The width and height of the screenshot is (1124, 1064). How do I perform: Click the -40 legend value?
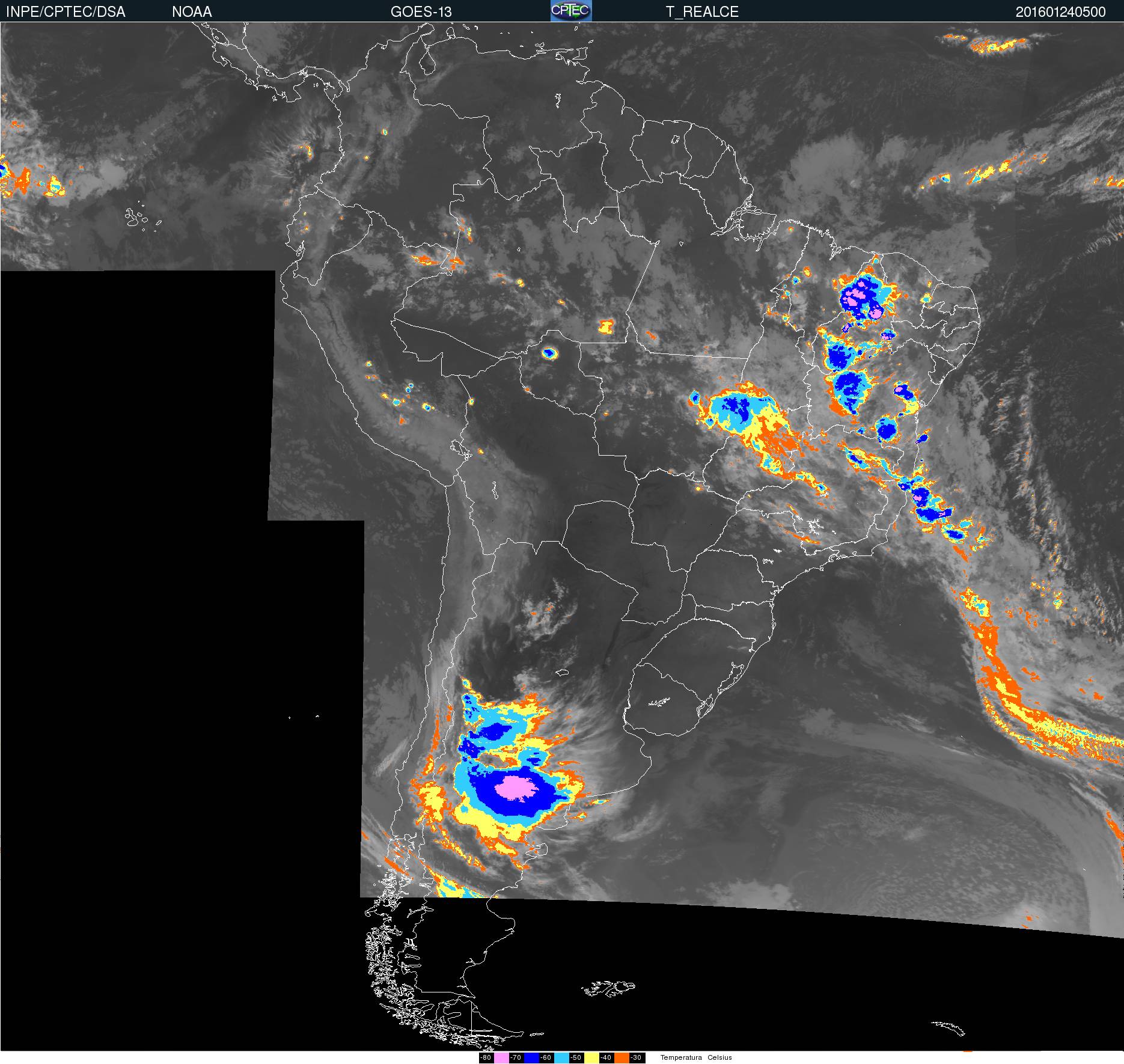[x=606, y=1058]
